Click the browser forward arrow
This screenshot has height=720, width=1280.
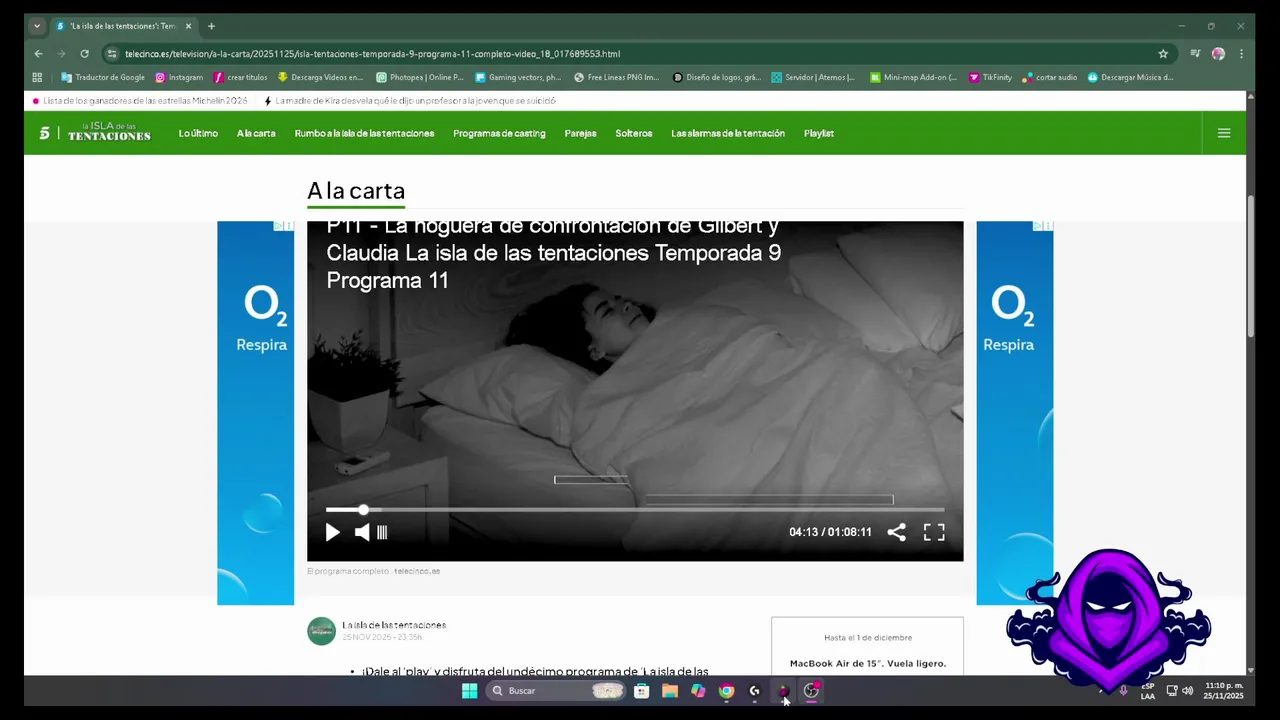tap(61, 54)
